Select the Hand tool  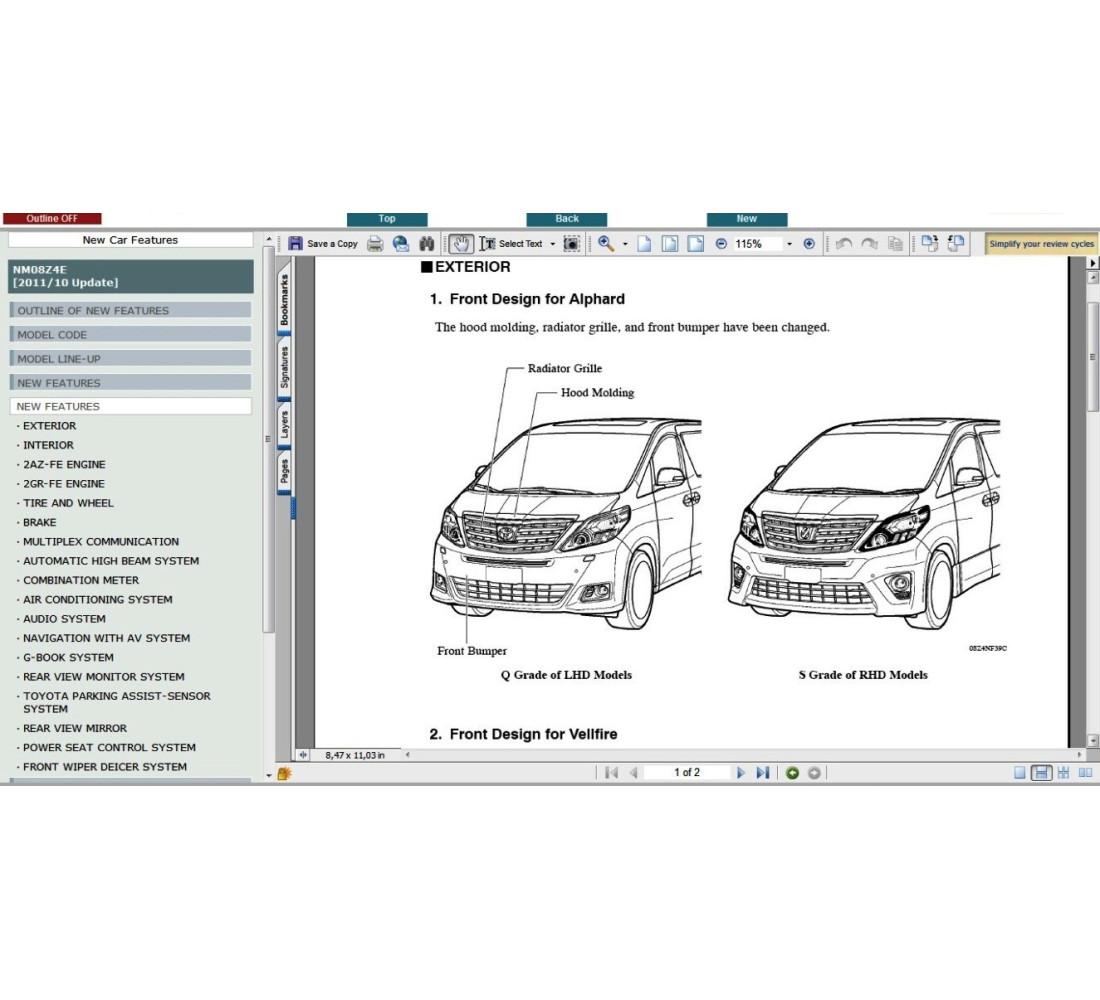(461, 244)
